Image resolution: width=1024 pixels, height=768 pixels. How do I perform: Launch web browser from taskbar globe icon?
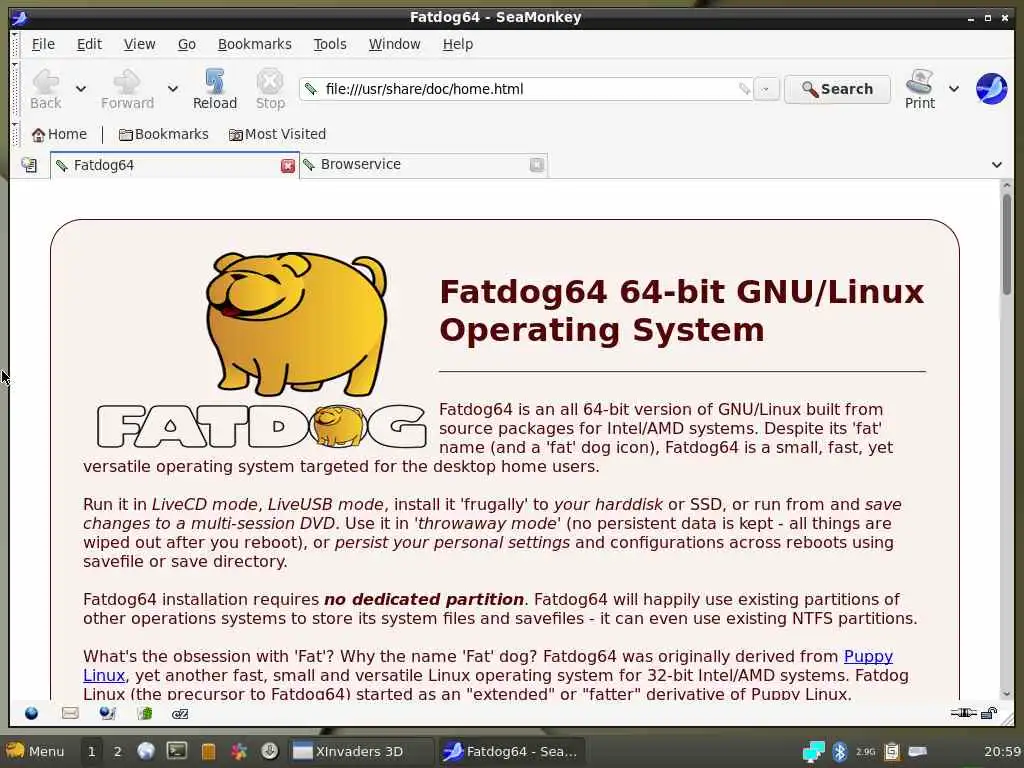point(146,751)
